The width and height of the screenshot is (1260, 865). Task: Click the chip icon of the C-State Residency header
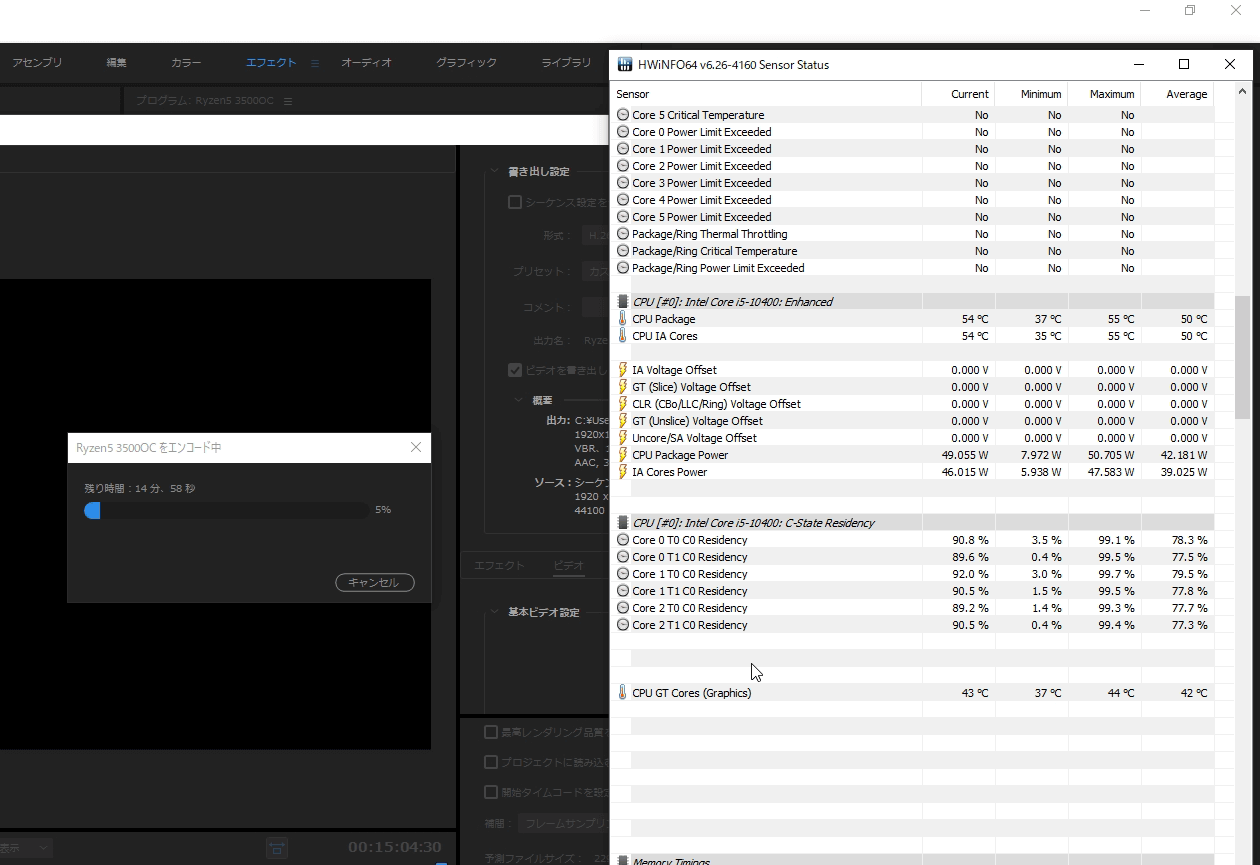tap(623, 523)
